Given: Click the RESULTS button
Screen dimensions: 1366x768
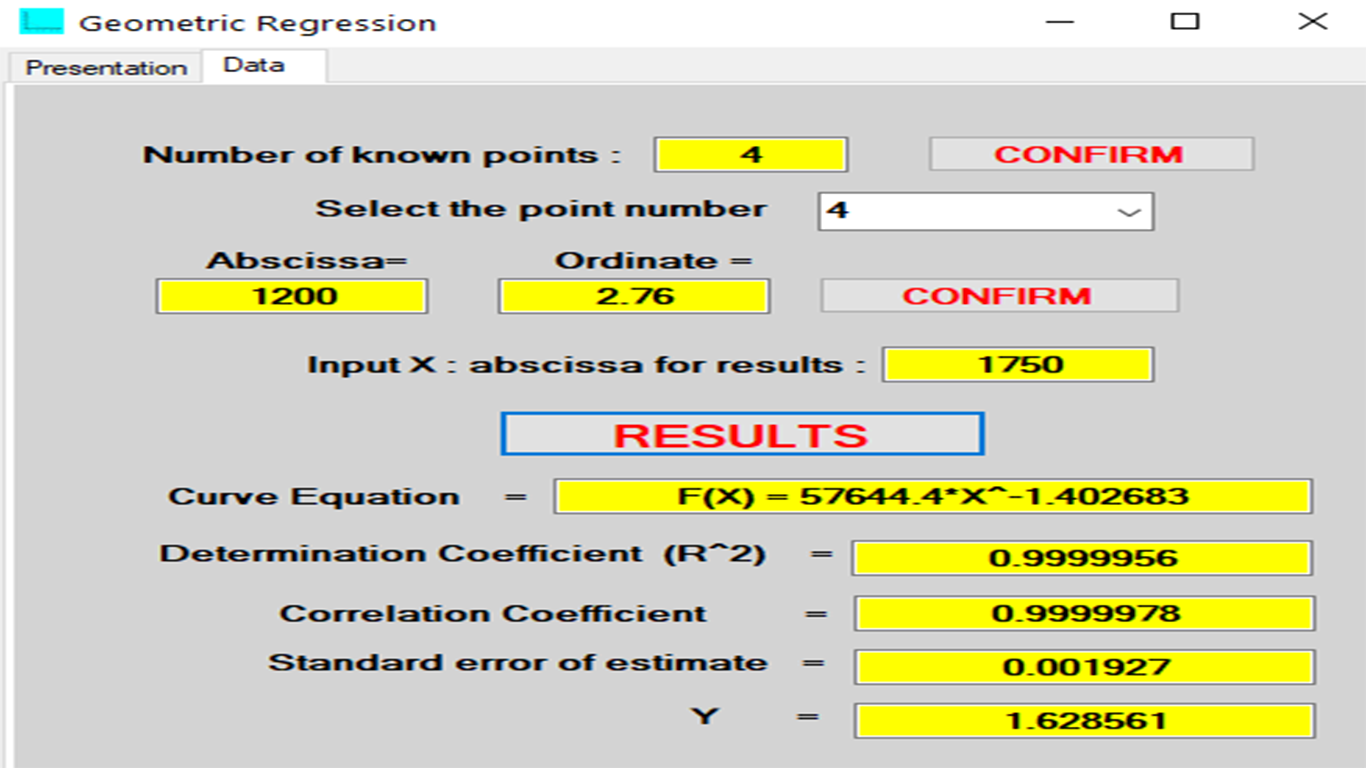Looking at the screenshot, I should coord(742,434).
